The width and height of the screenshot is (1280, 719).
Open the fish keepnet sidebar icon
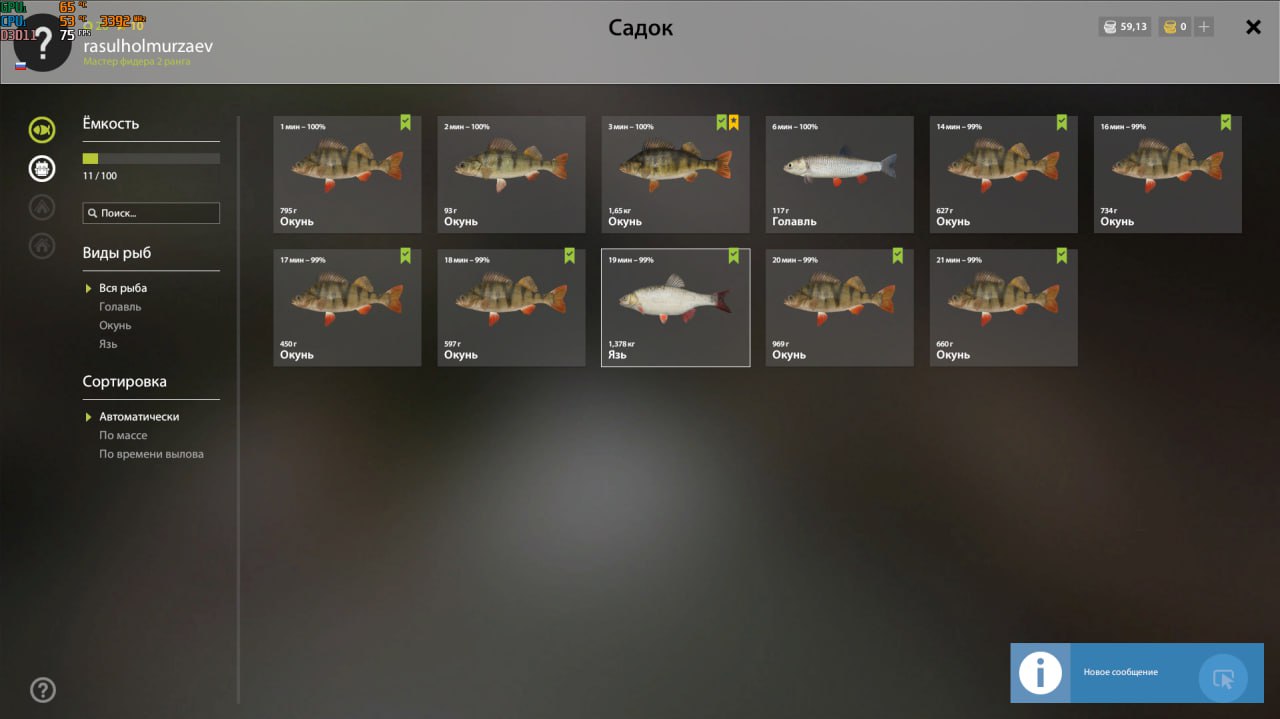tap(42, 129)
